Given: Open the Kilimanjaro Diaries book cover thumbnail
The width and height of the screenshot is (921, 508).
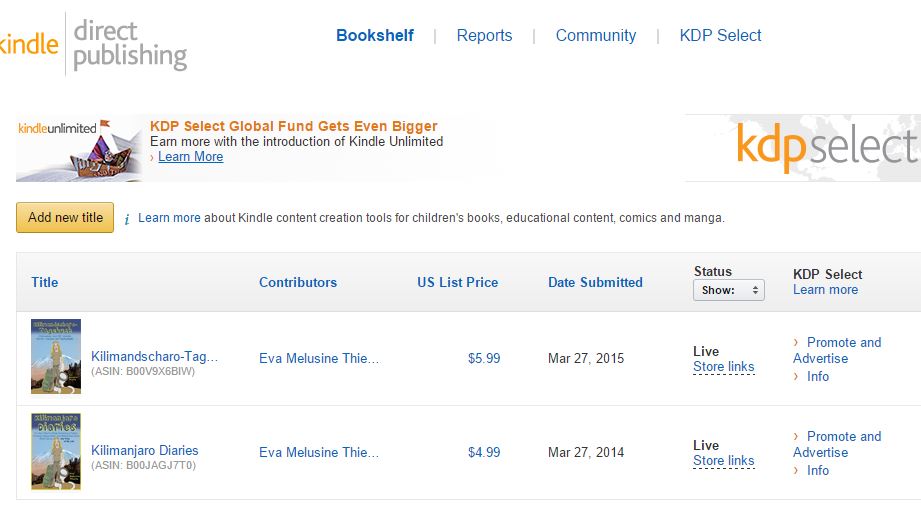Looking at the screenshot, I should (56, 451).
